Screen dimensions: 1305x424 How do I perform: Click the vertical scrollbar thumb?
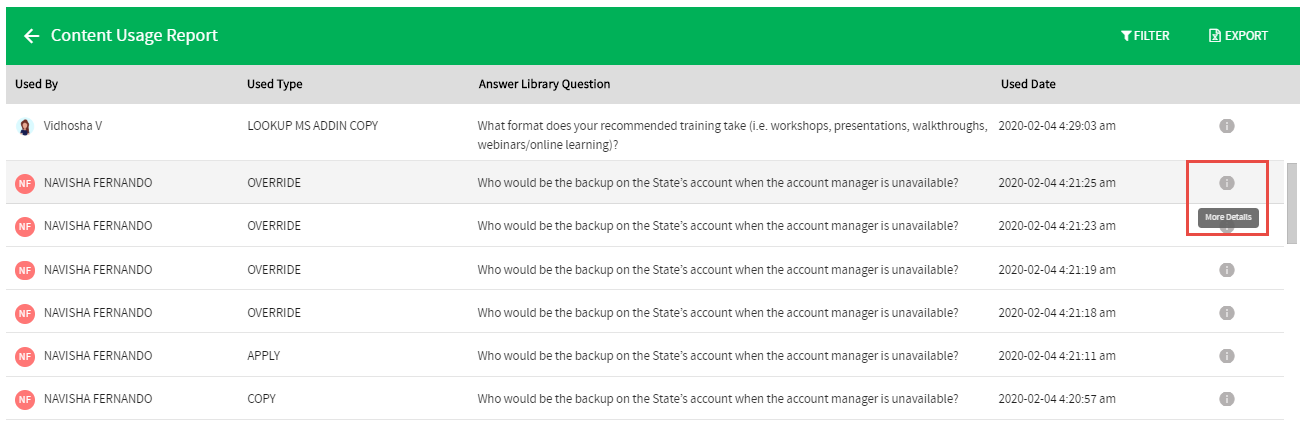tap(1291, 203)
